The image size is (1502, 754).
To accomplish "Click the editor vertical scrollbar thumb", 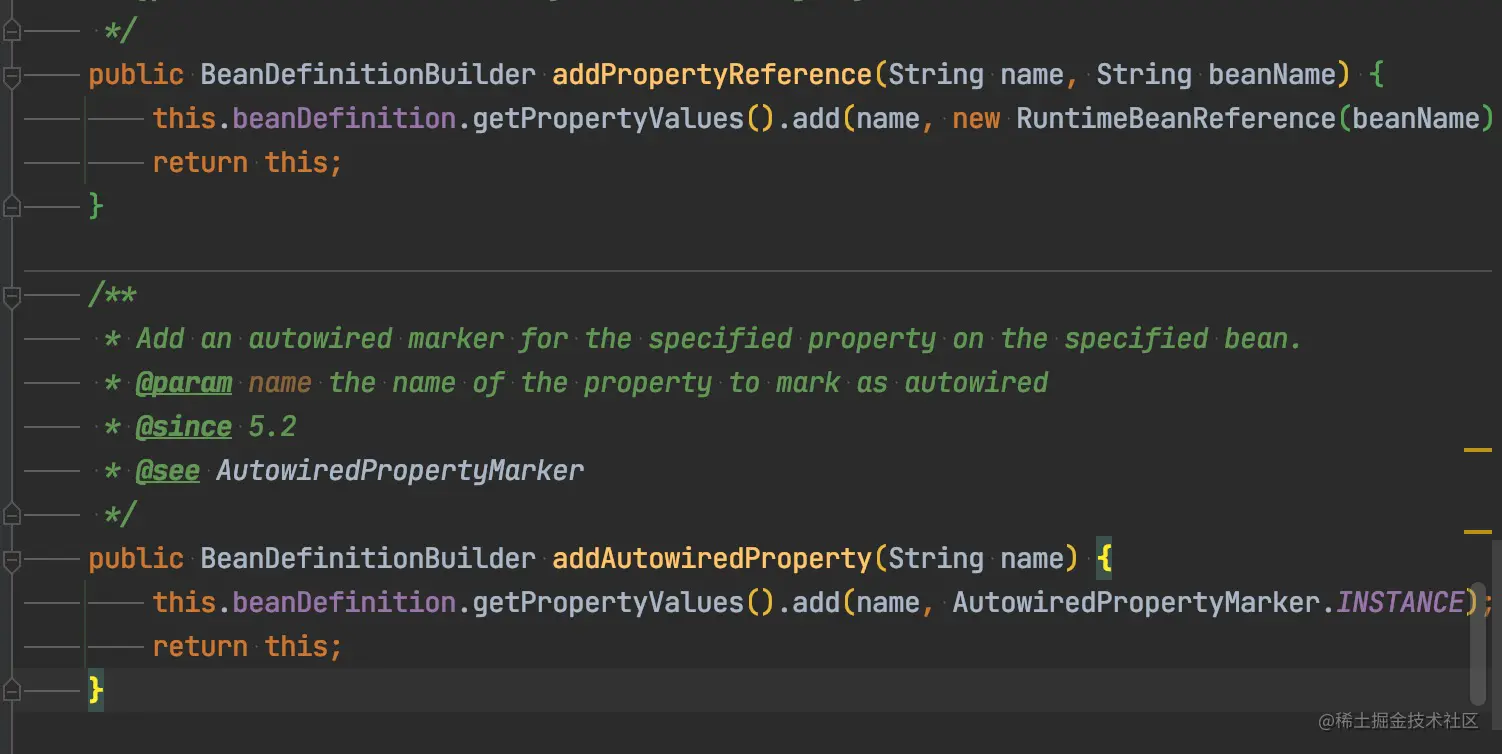I will click(x=1478, y=644).
